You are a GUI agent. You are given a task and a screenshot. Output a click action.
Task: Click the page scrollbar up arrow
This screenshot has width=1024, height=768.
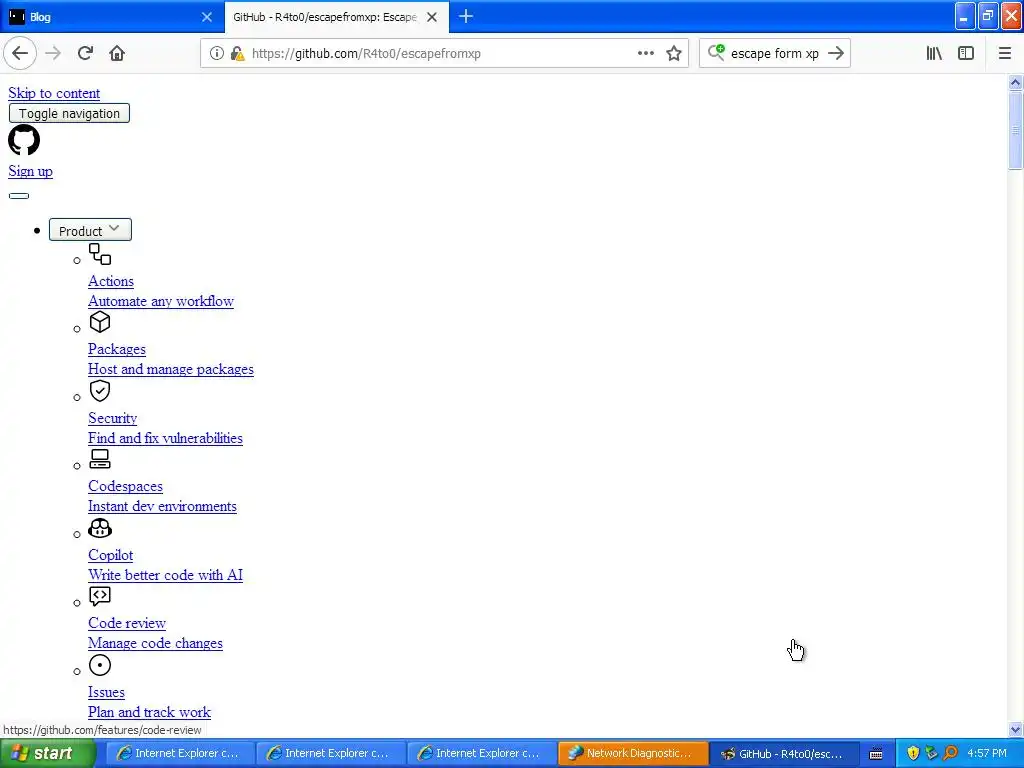[x=1015, y=82]
